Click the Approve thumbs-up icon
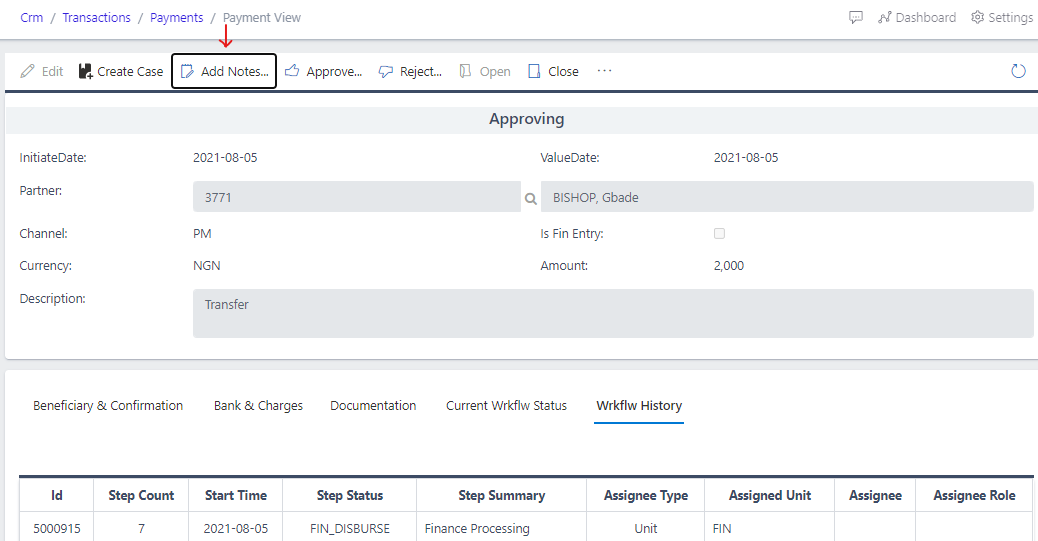This screenshot has width=1038, height=541. pos(292,71)
